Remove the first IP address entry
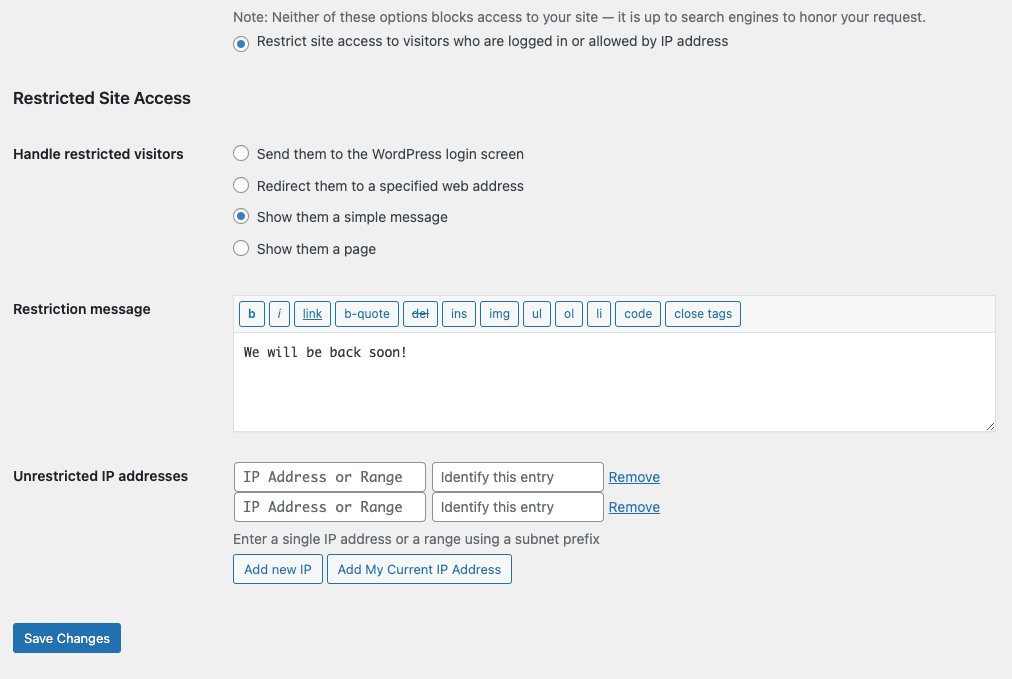Image resolution: width=1012 pixels, height=679 pixels. point(634,478)
